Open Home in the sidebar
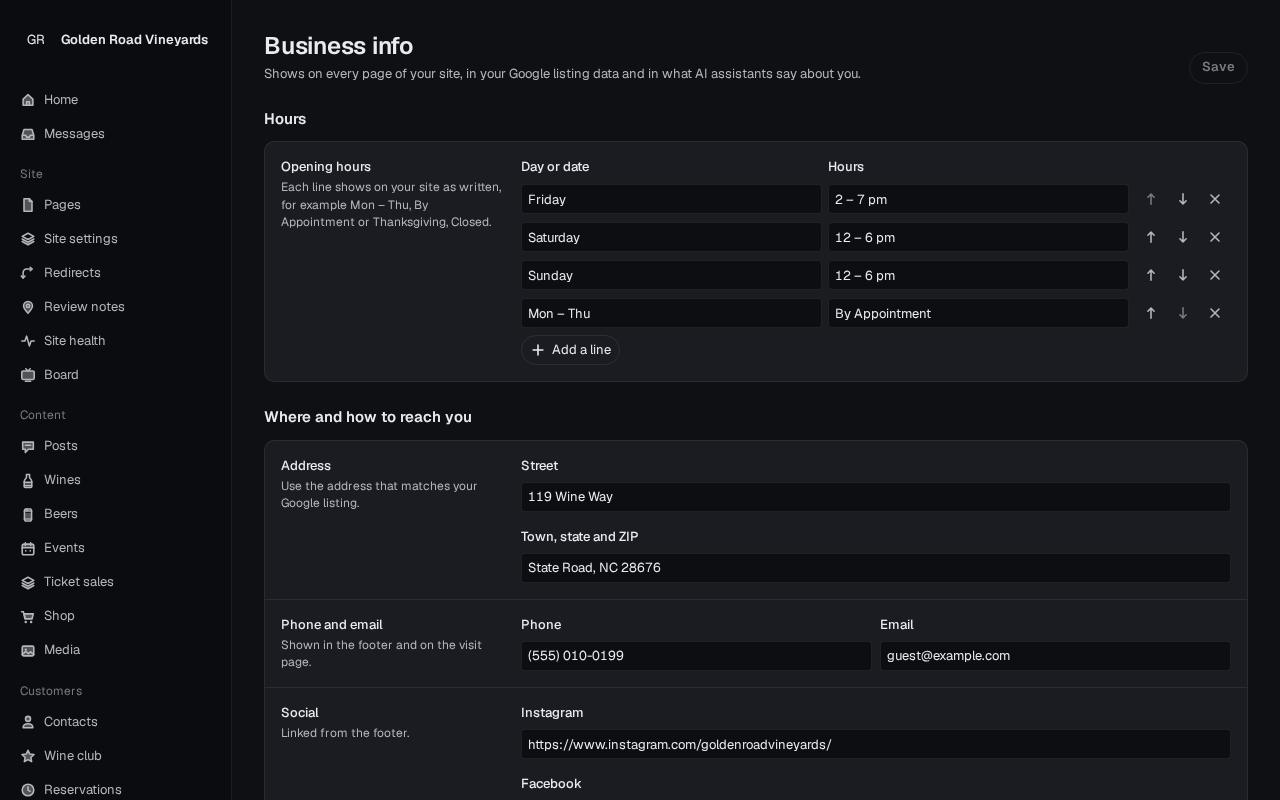Viewport: 1280px width, 800px height. click(x=116, y=100)
